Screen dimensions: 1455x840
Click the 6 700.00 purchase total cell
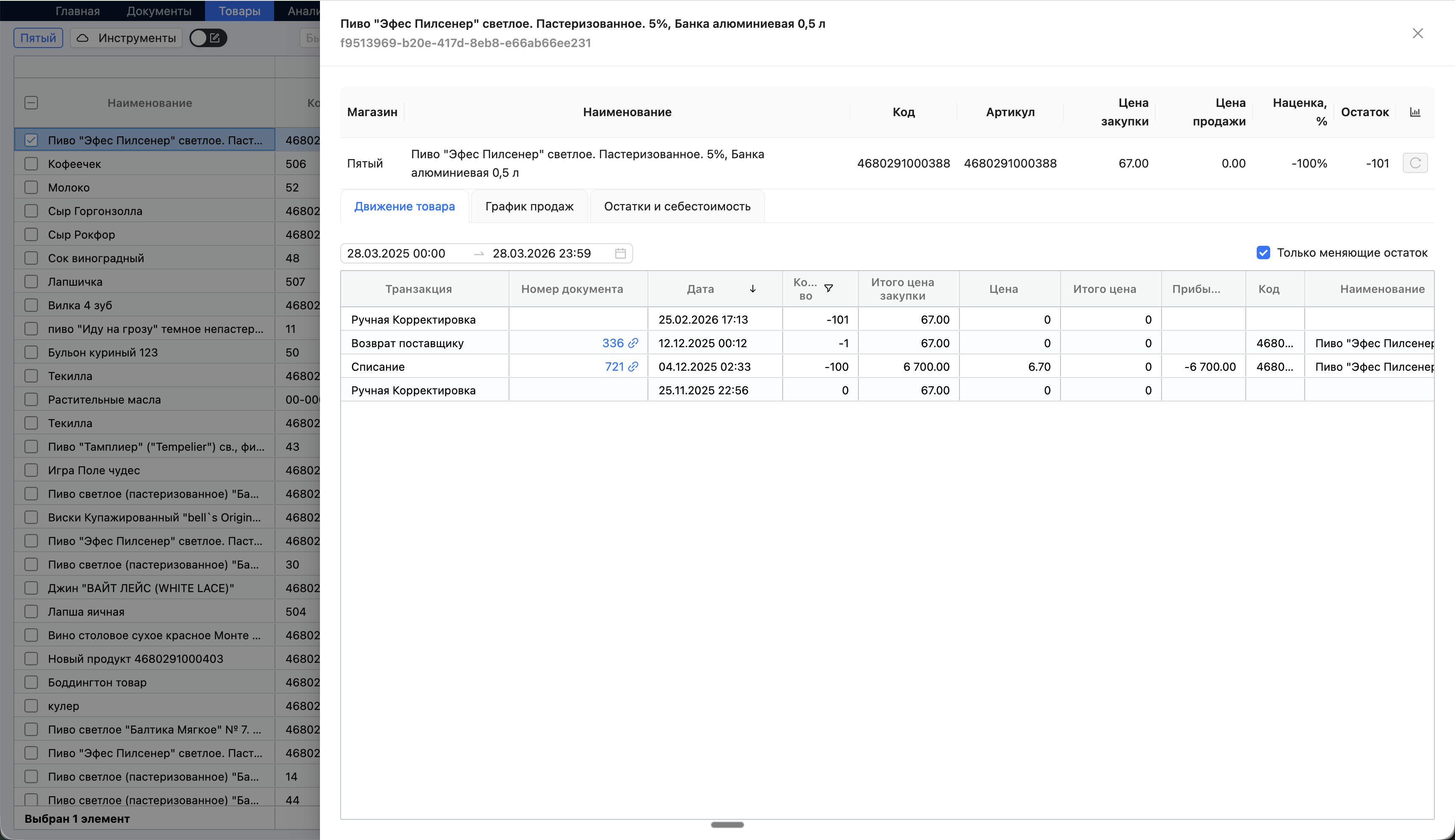909,367
